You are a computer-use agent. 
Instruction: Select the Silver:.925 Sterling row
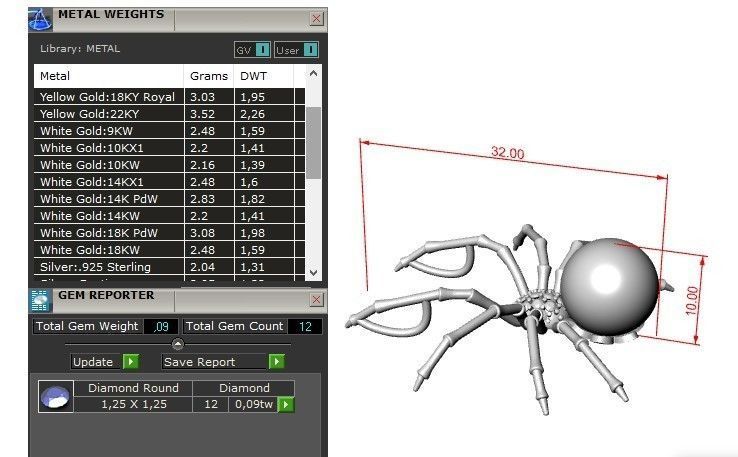[169, 266]
